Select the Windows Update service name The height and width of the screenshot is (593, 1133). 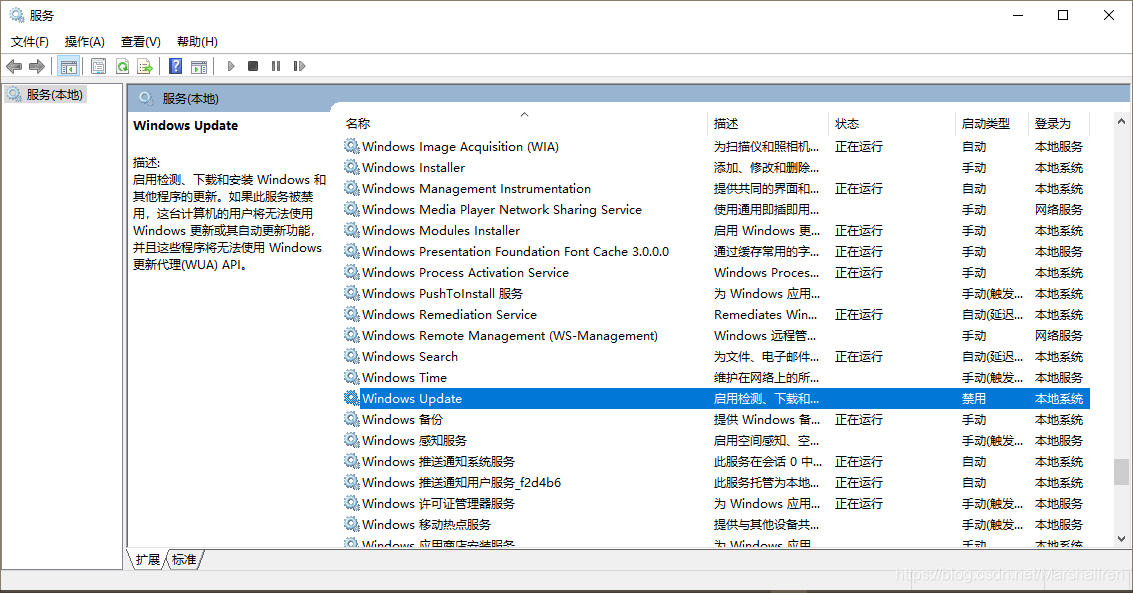tap(412, 399)
